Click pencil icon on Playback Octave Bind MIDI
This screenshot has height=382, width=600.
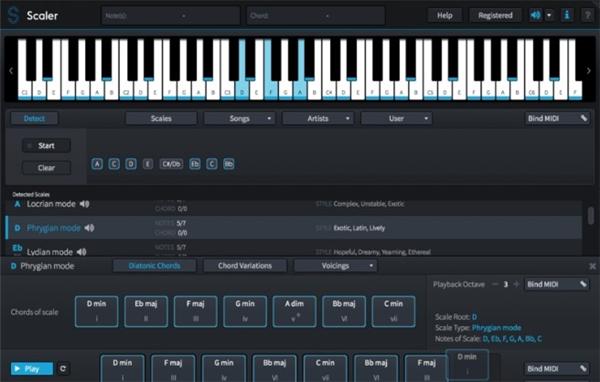[x=583, y=284]
